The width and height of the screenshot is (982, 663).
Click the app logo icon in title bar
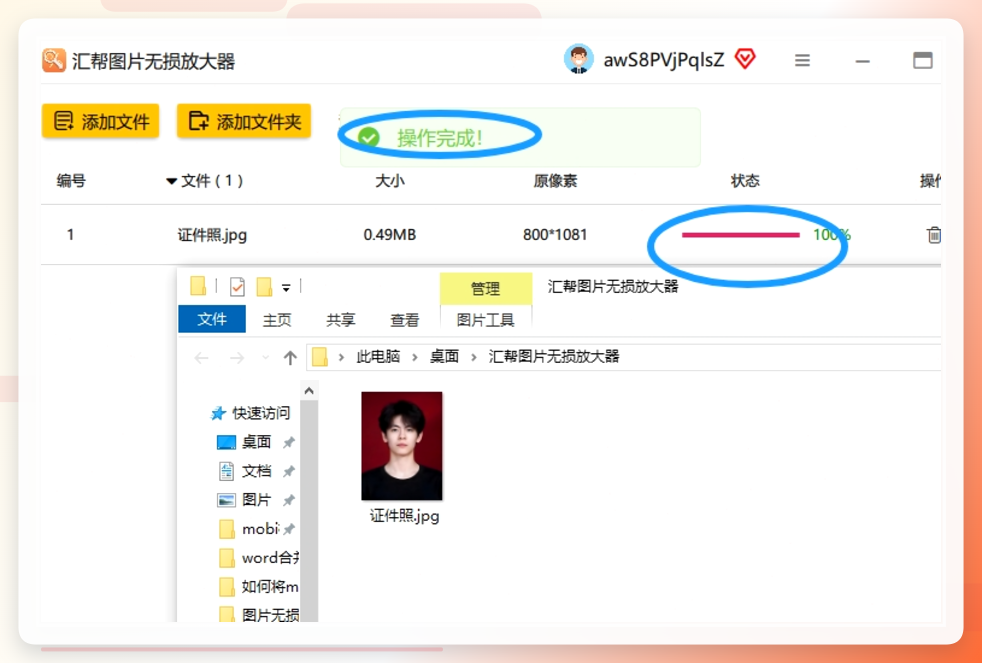(x=54, y=61)
